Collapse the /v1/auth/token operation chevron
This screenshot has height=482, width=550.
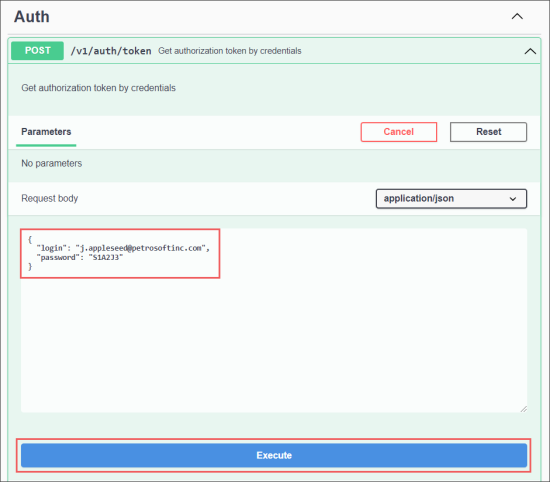[530, 51]
